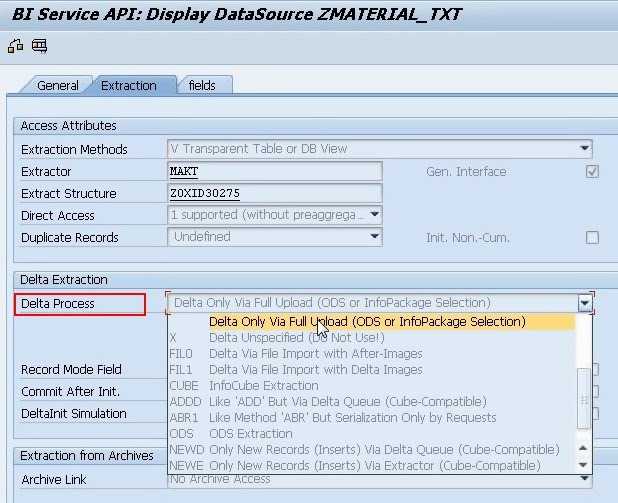Open the Archive Link dropdown
618x503 pixels.
584,479
